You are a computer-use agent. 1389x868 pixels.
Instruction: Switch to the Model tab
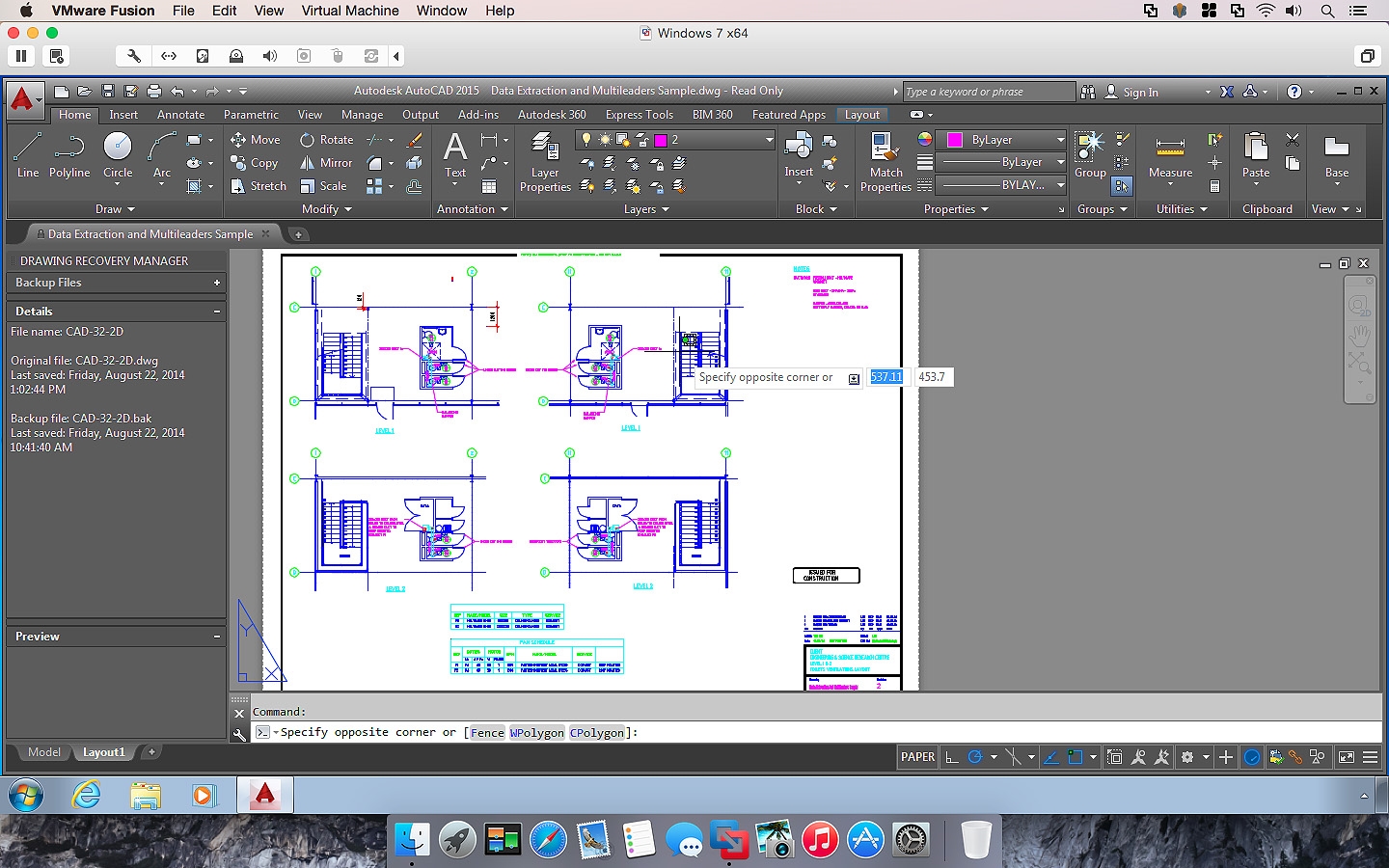[x=44, y=752]
